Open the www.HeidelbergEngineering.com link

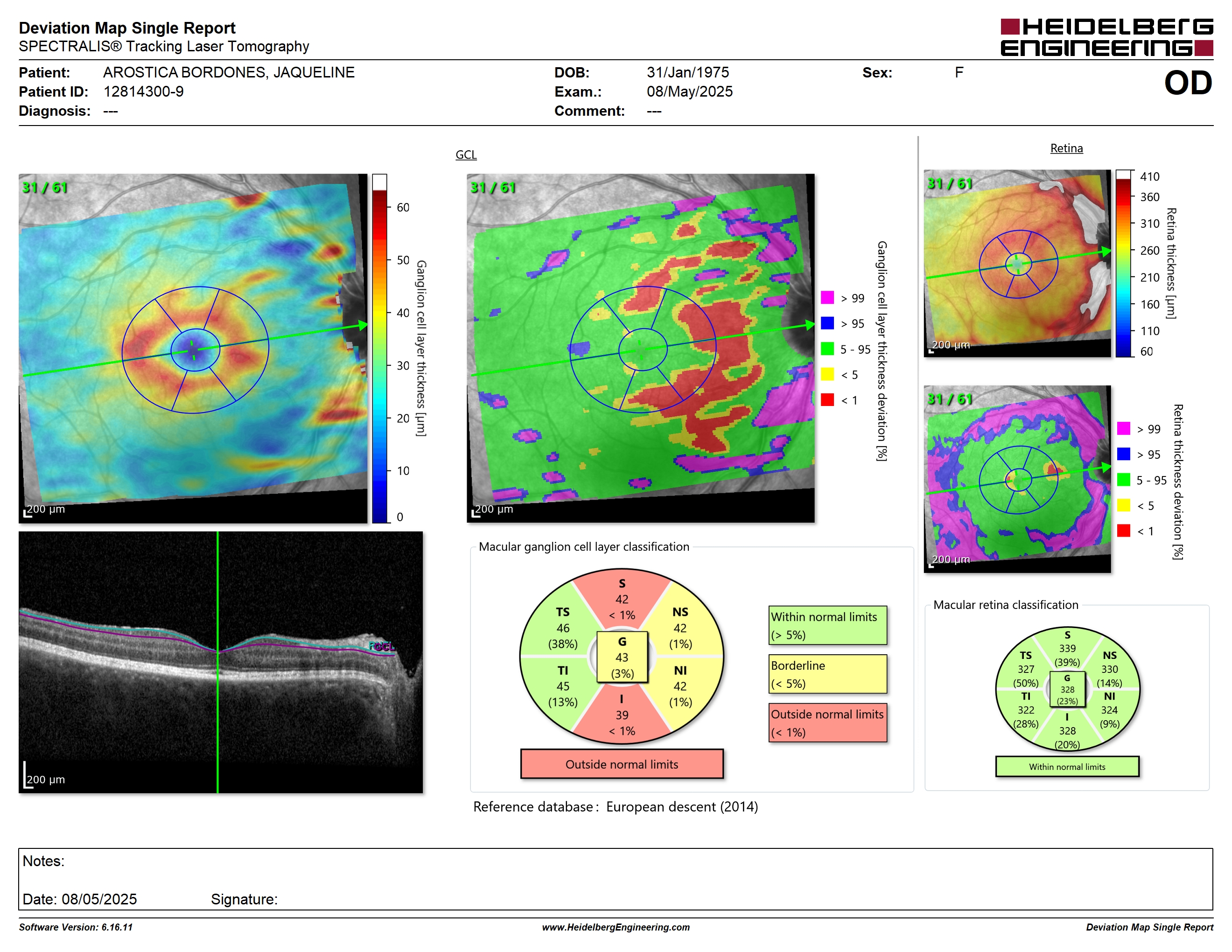point(616,927)
